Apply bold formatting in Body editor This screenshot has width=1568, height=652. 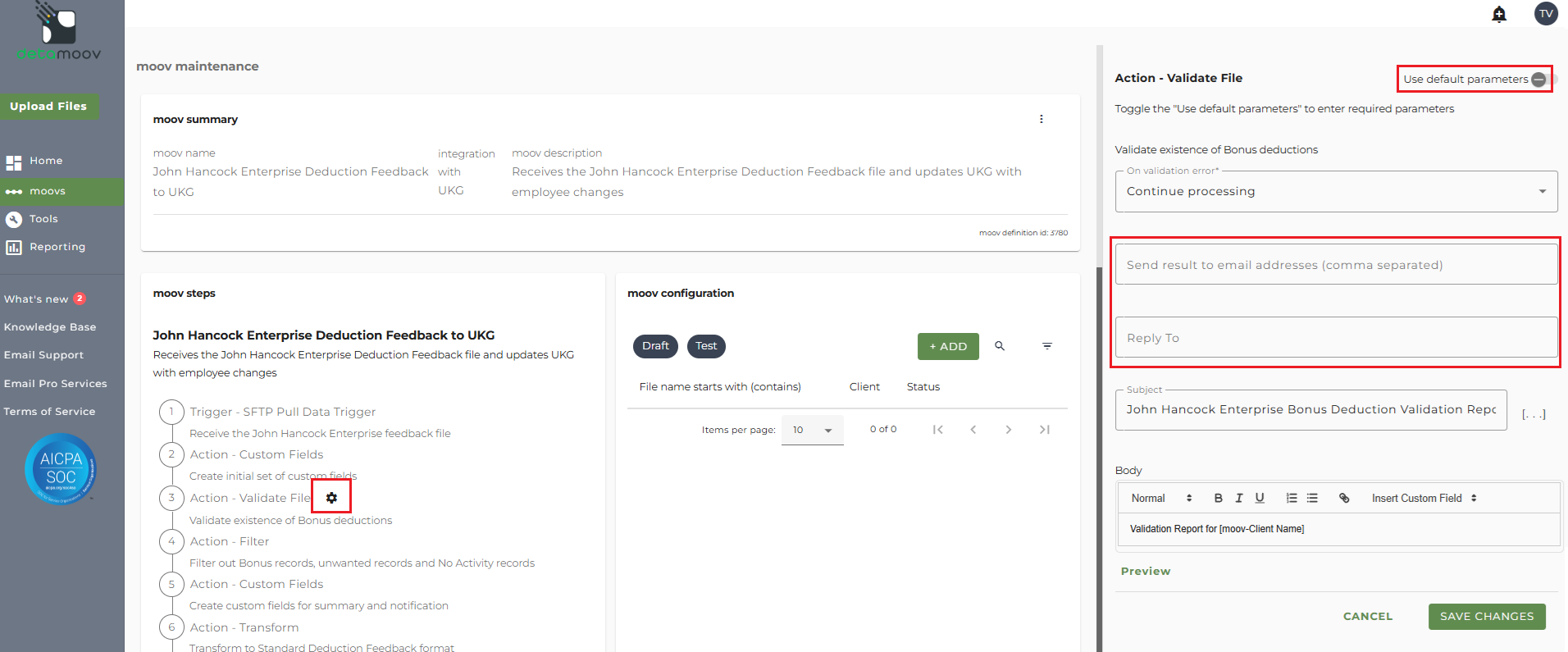1218,498
